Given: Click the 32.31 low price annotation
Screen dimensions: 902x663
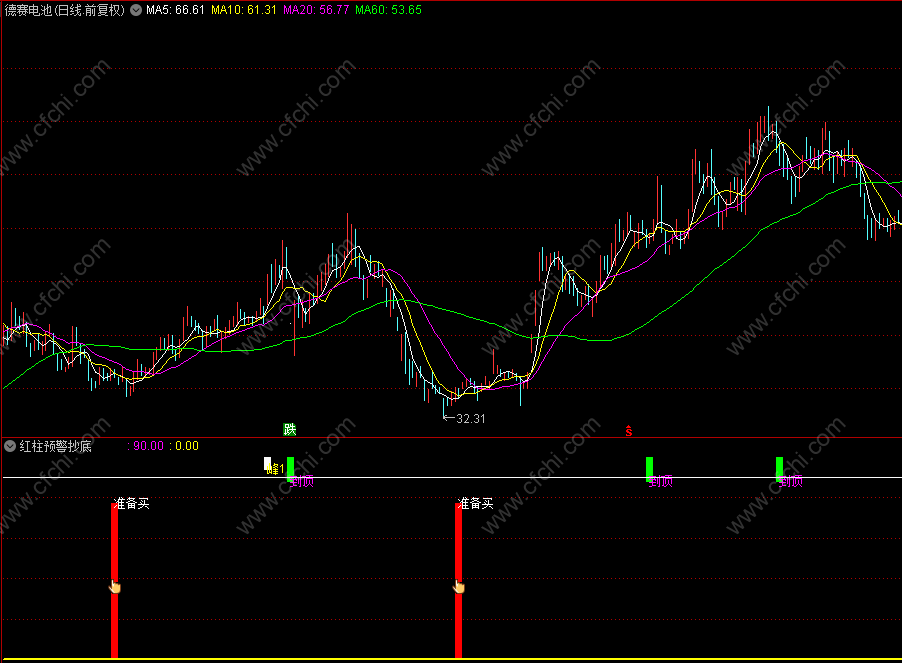Looking at the screenshot, I should [464, 419].
